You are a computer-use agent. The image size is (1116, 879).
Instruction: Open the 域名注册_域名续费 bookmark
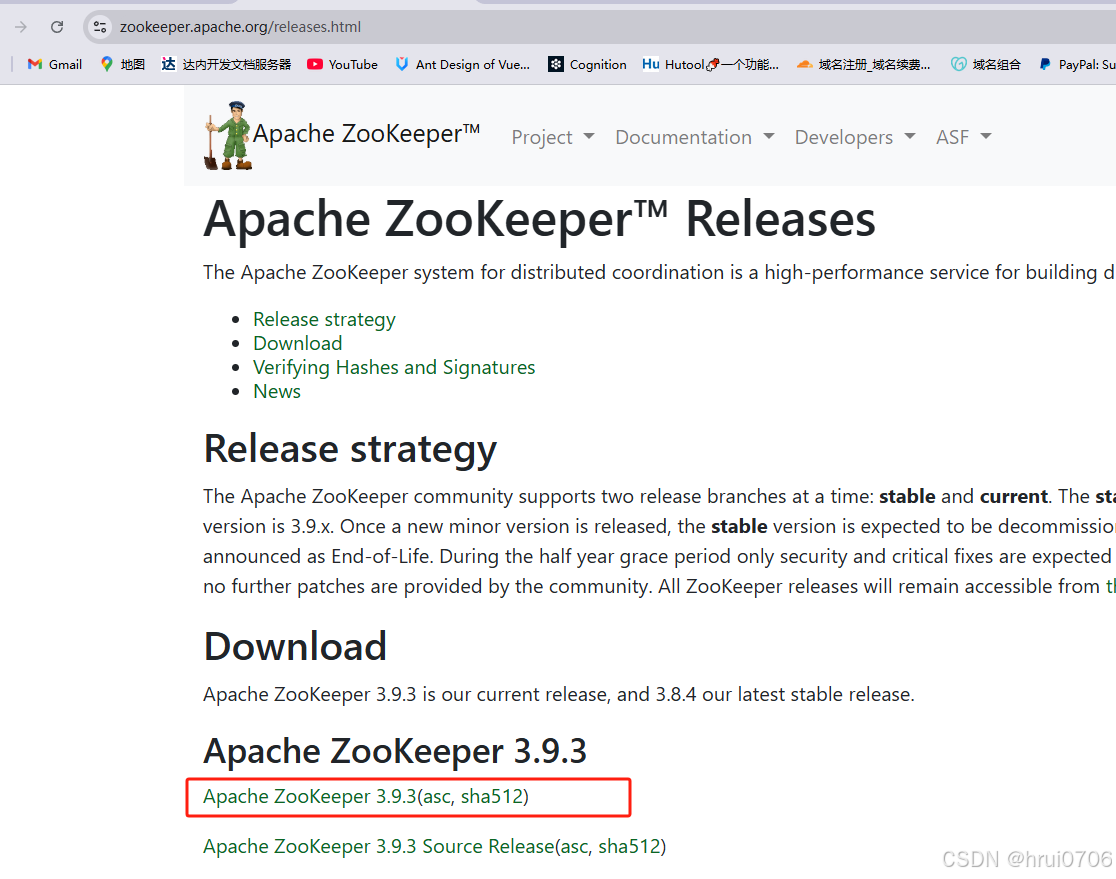click(863, 65)
